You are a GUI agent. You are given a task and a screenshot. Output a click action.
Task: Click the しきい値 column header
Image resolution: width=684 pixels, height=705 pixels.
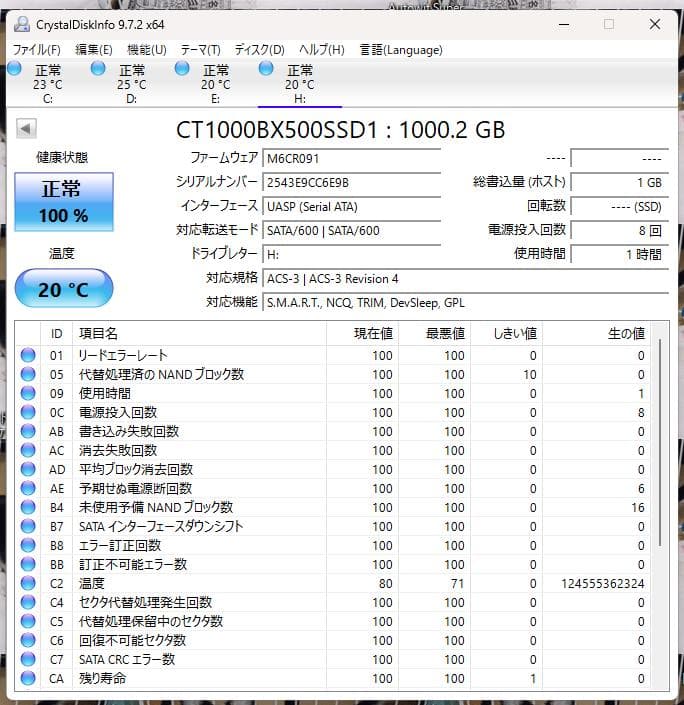(506, 334)
